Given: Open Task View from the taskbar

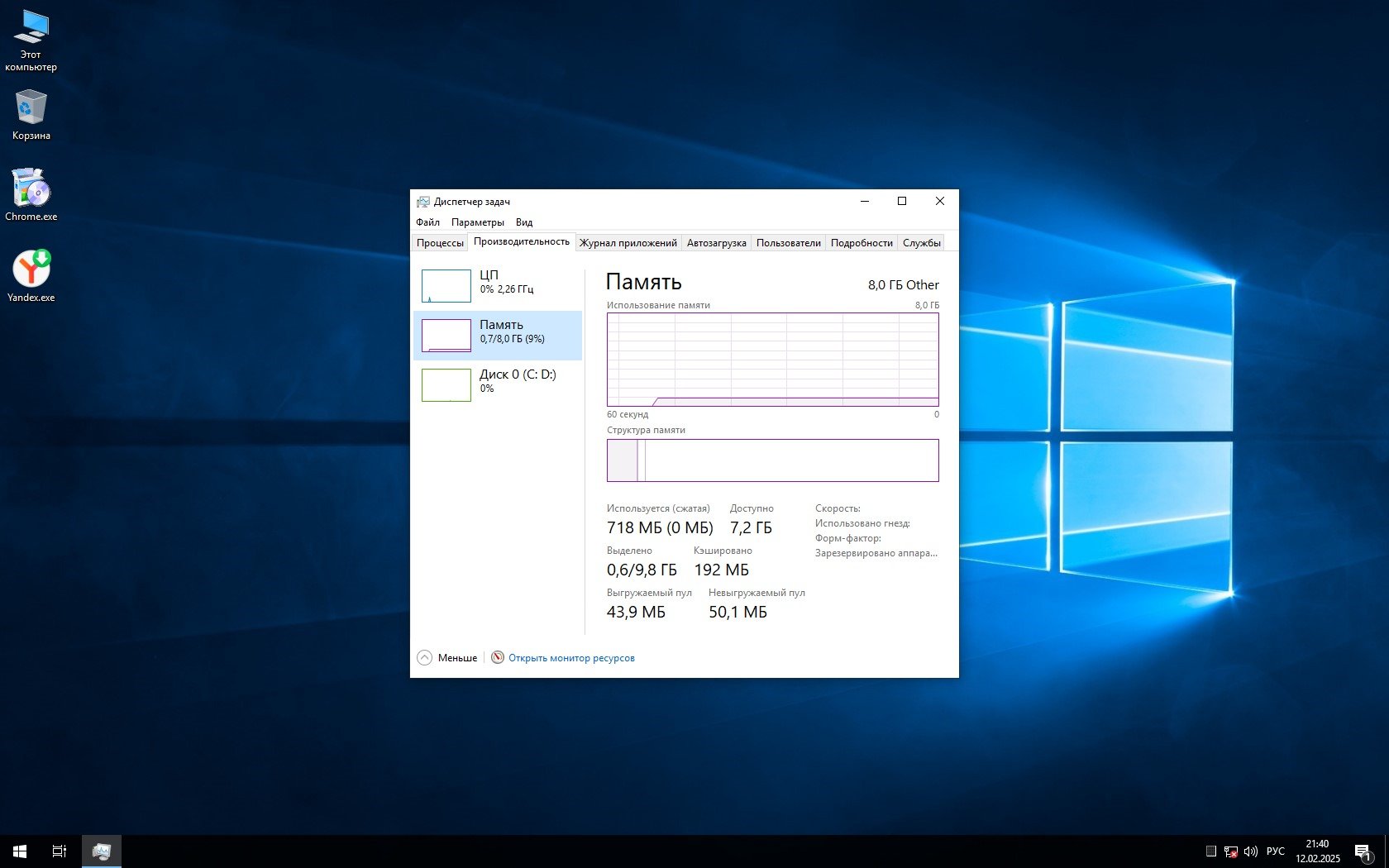Looking at the screenshot, I should (60, 851).
